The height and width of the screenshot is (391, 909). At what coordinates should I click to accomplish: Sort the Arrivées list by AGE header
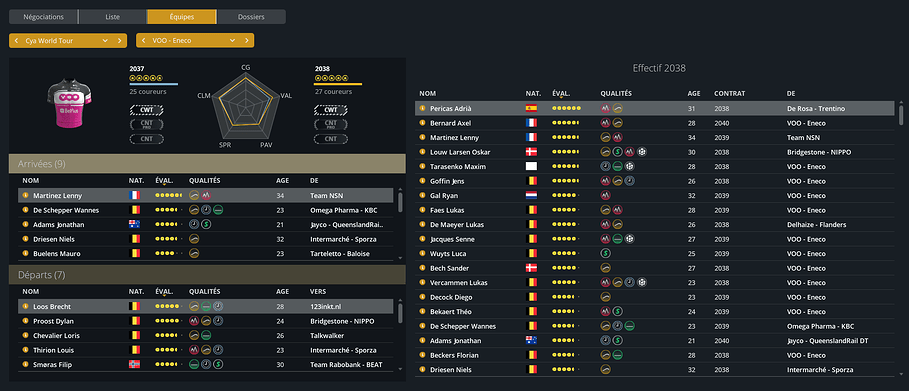click(282, 181)
